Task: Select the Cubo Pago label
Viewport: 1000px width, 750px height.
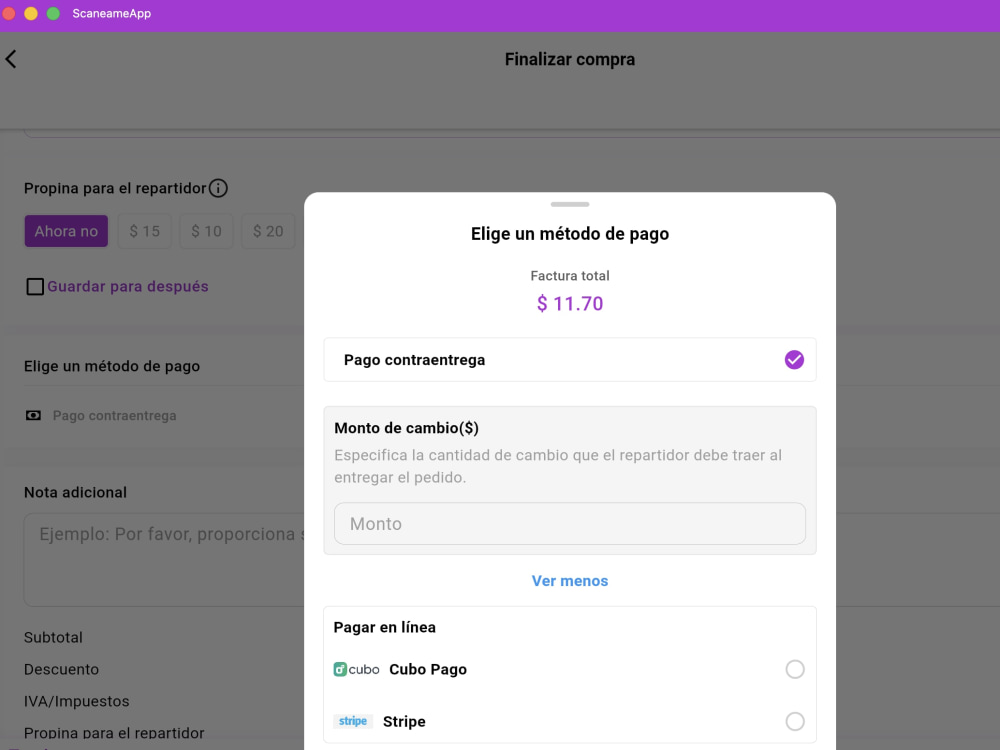Action: pyautogui.click(x=428, y=669)
